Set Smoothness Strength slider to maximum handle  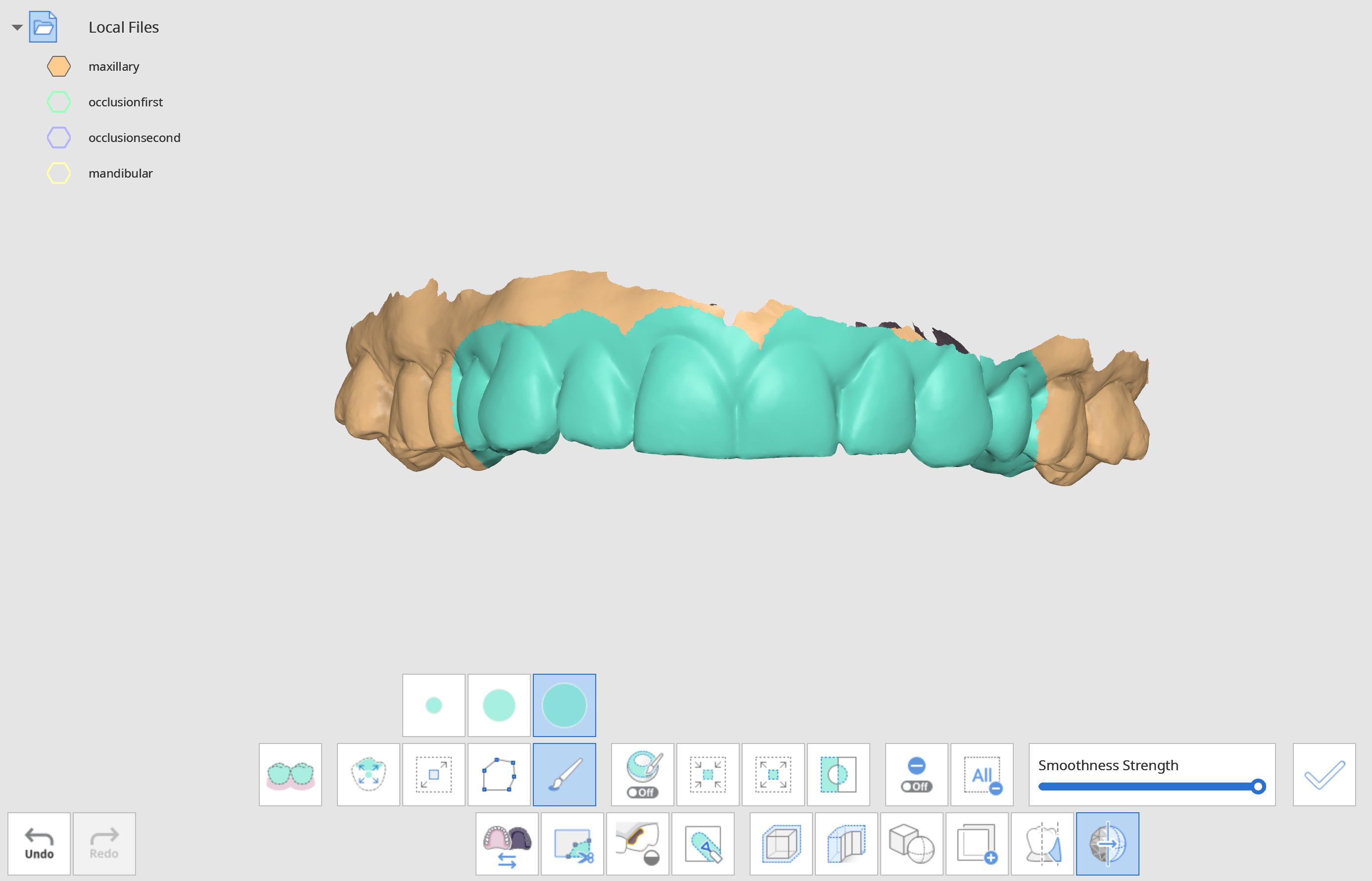[x=1258, y=787]
